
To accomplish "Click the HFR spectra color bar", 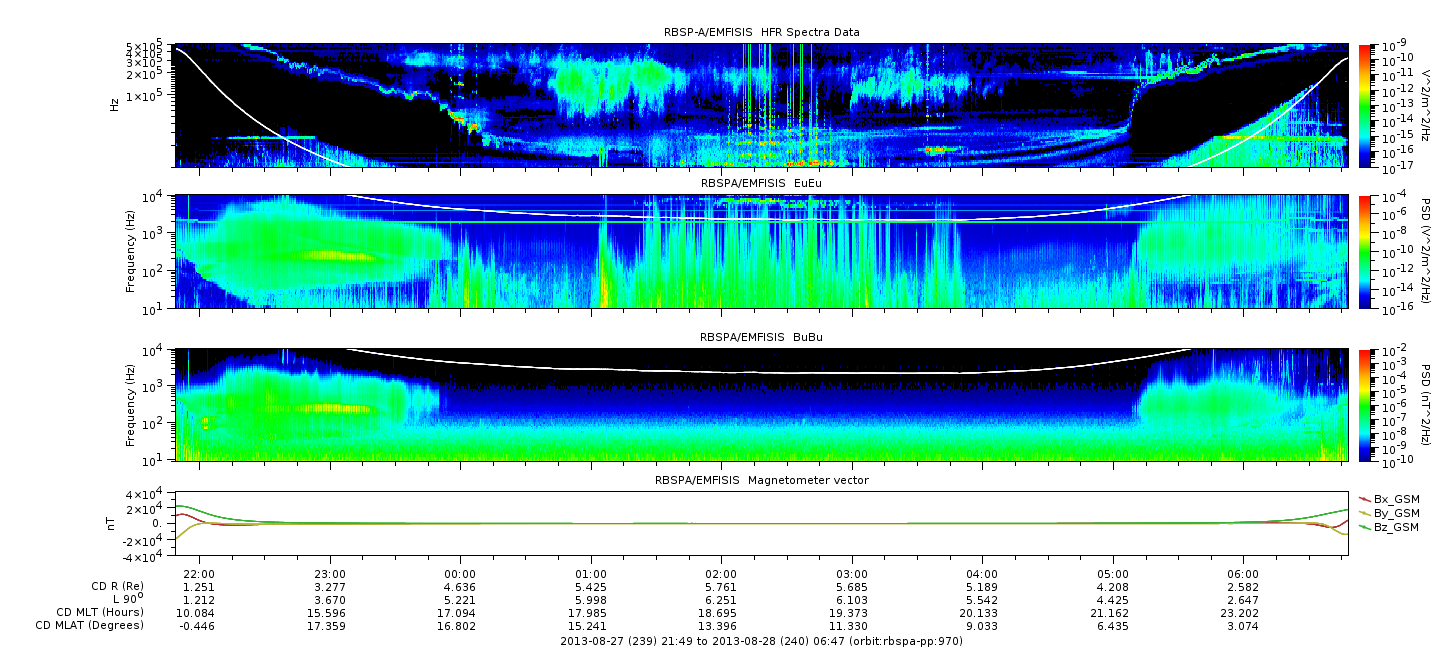I will 1364,105.
